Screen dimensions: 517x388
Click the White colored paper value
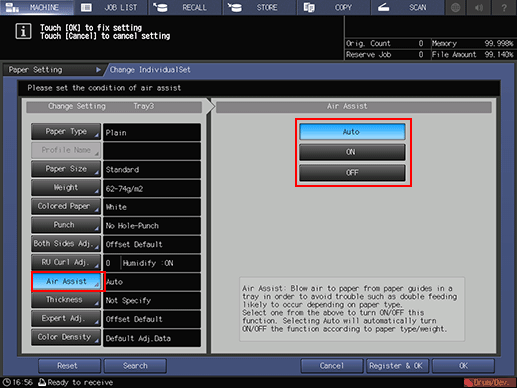152,207
